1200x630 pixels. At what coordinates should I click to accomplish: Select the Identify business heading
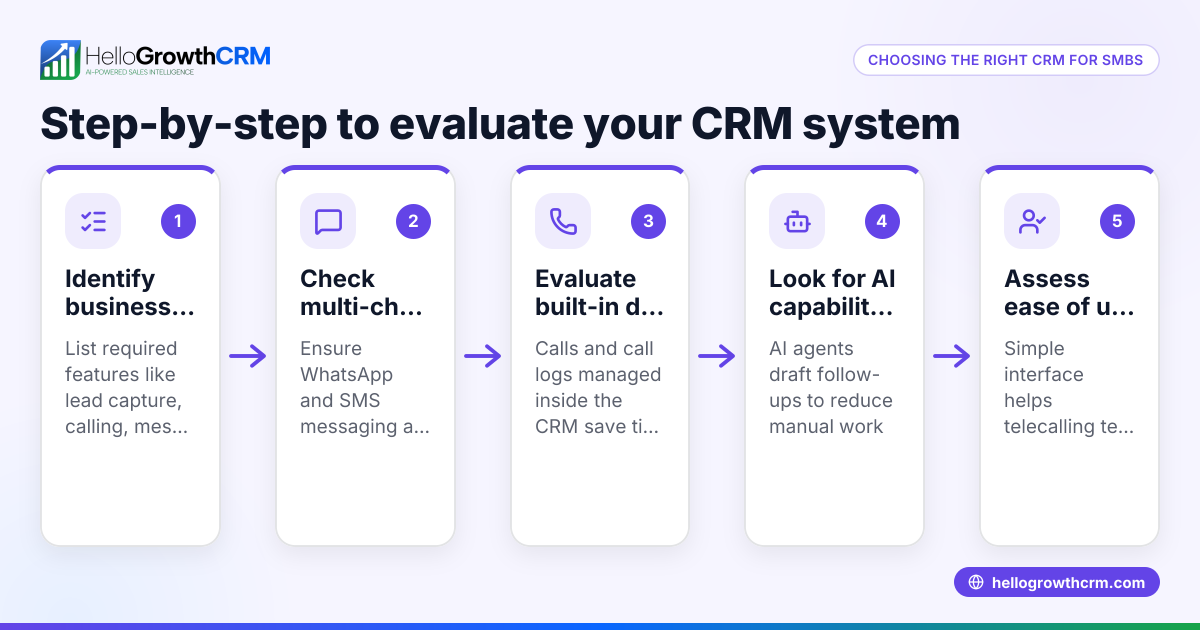coord(130,293)
